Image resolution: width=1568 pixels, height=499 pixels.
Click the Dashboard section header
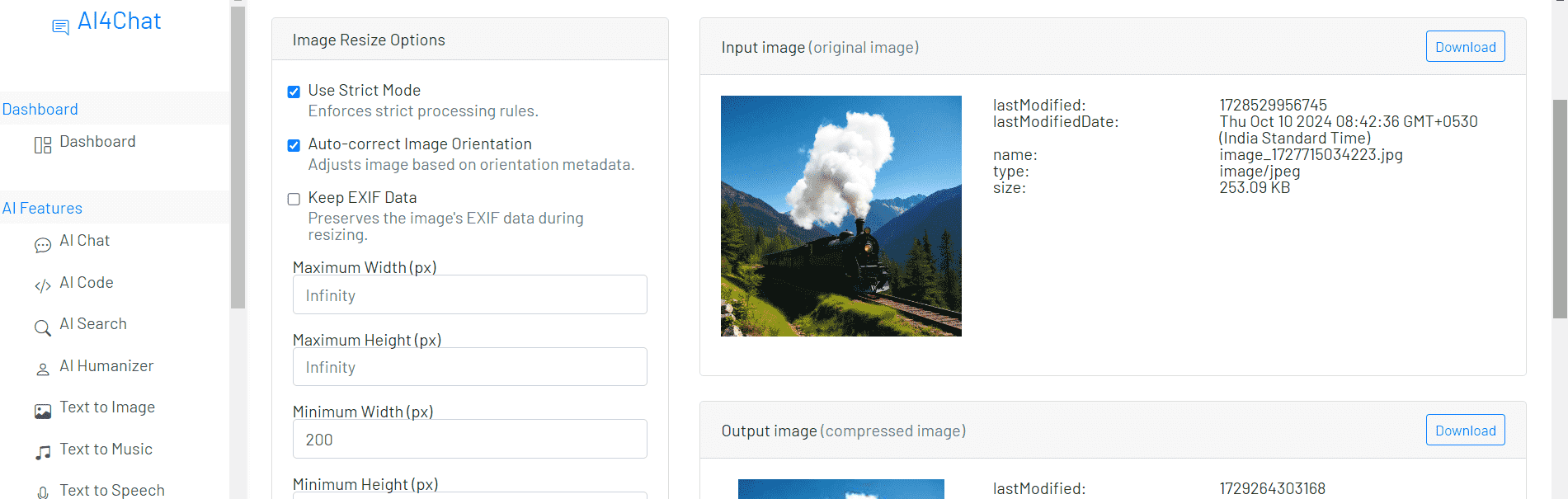click(40, 110)
